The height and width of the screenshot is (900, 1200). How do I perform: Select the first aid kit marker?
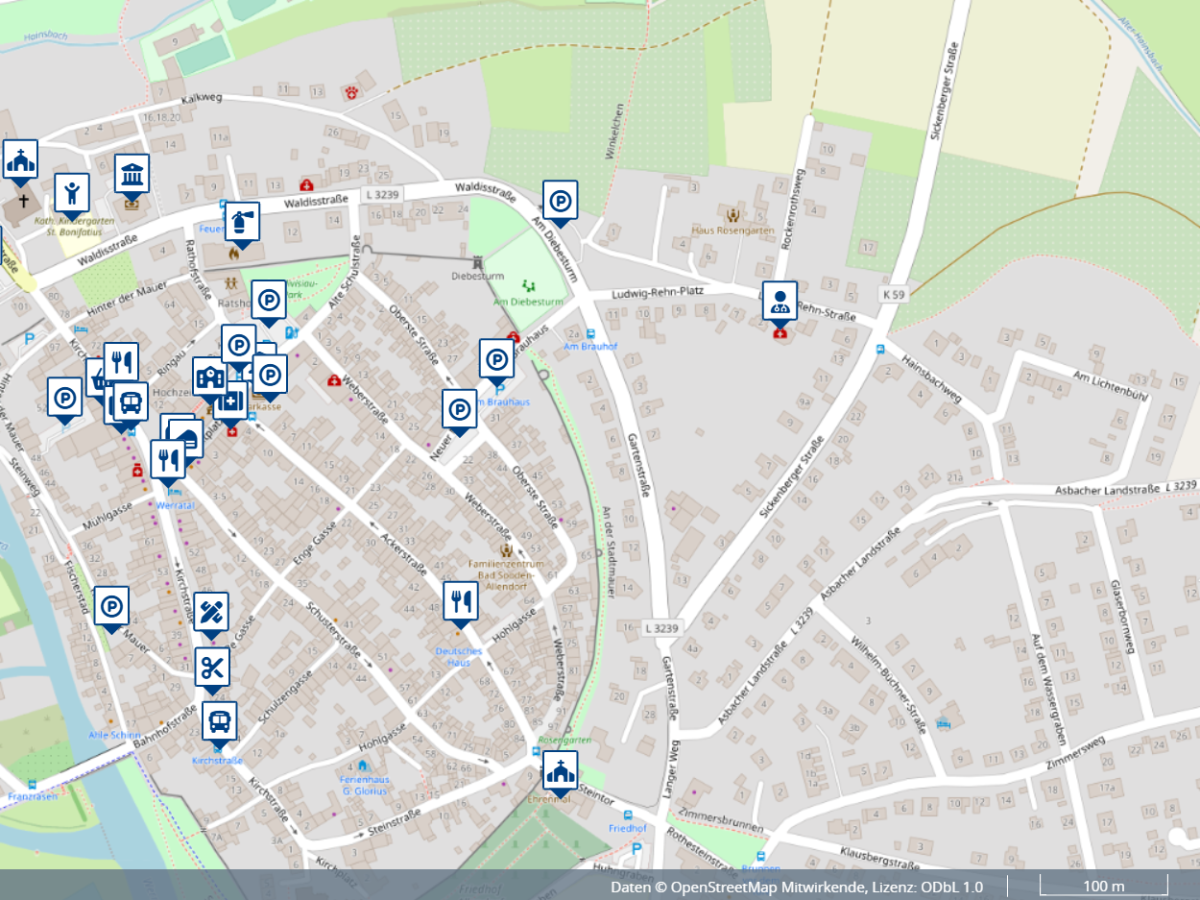(231, 401)
